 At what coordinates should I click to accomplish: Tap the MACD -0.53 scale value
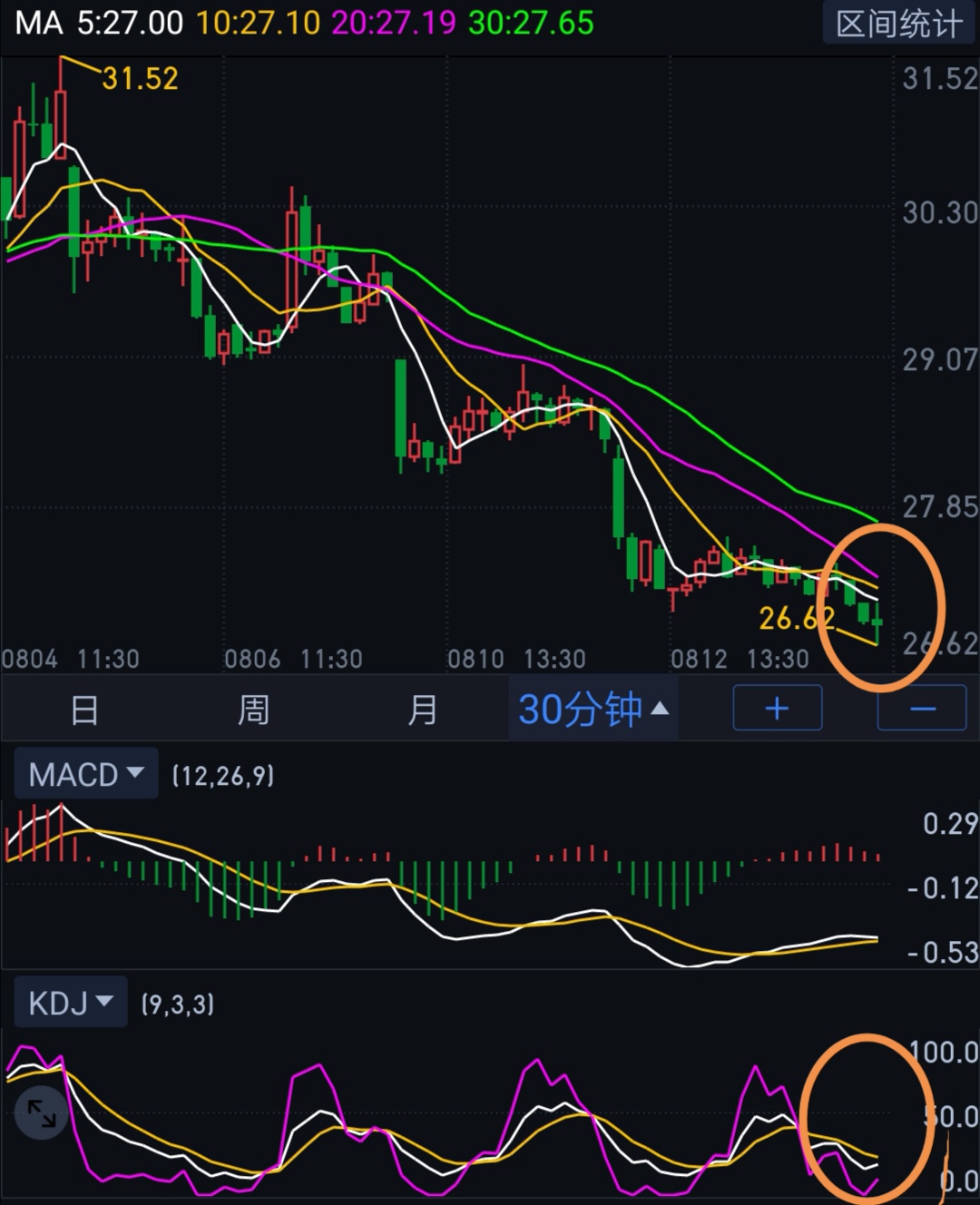(943, 953)
